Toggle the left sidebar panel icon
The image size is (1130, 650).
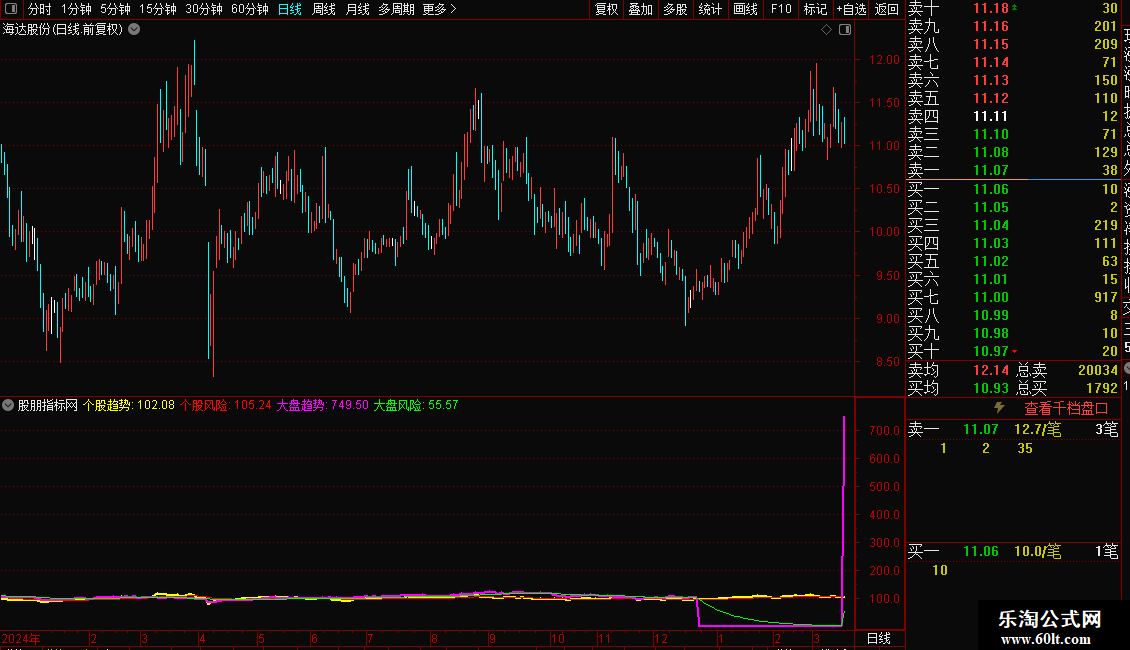click(9, 10)
